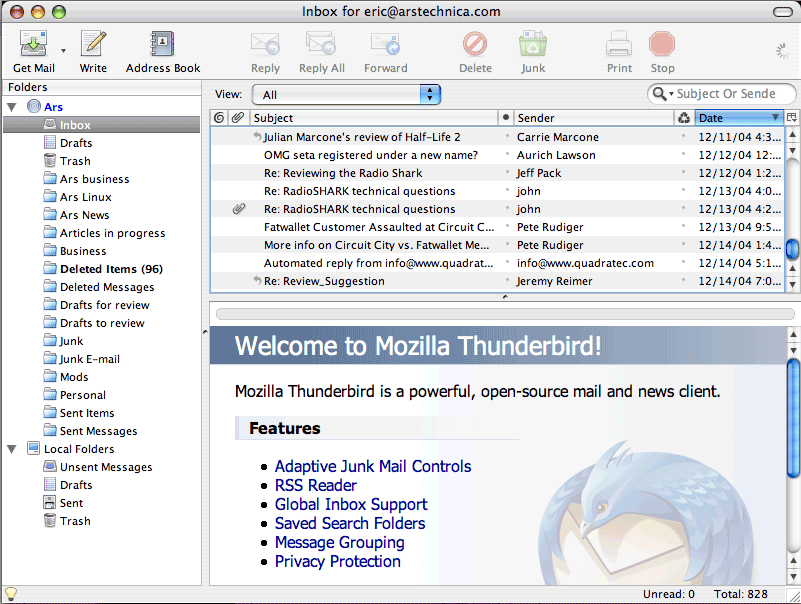Open the Adaptive Junk Mail Controls link
801x604 pixels.
(x=373, y=466)
